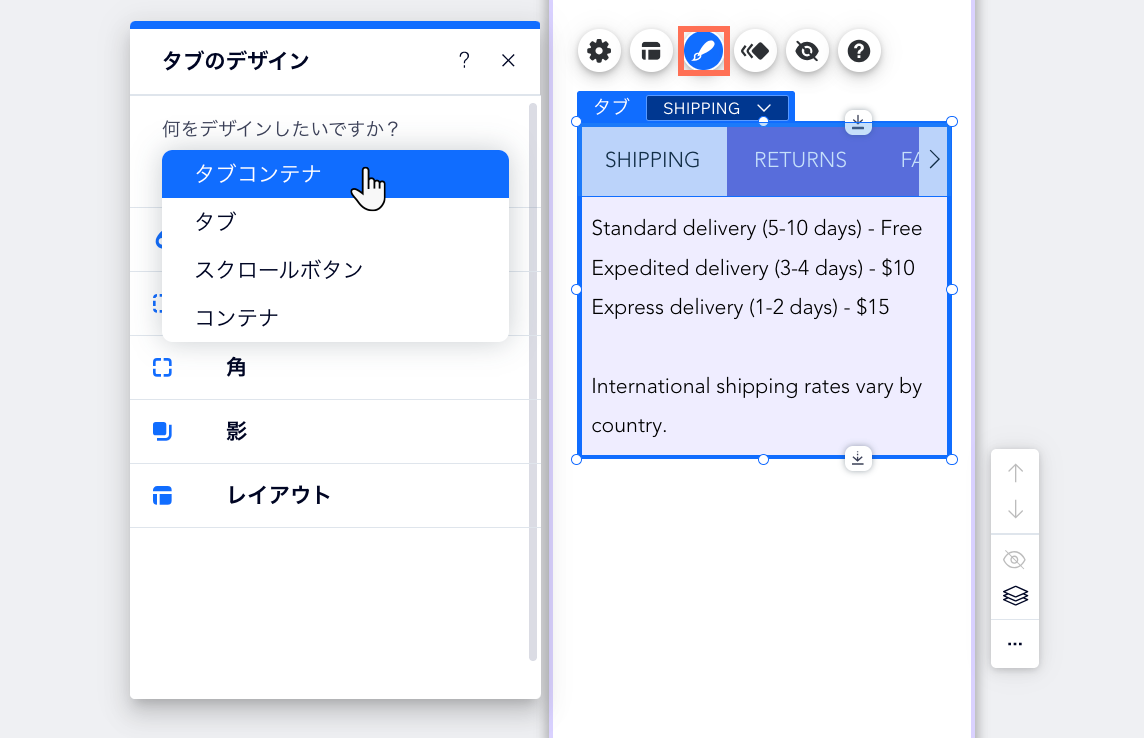Open the layers icon in right sidebar
Screen dimensions: 1144x738
[x=1015, y=595]
